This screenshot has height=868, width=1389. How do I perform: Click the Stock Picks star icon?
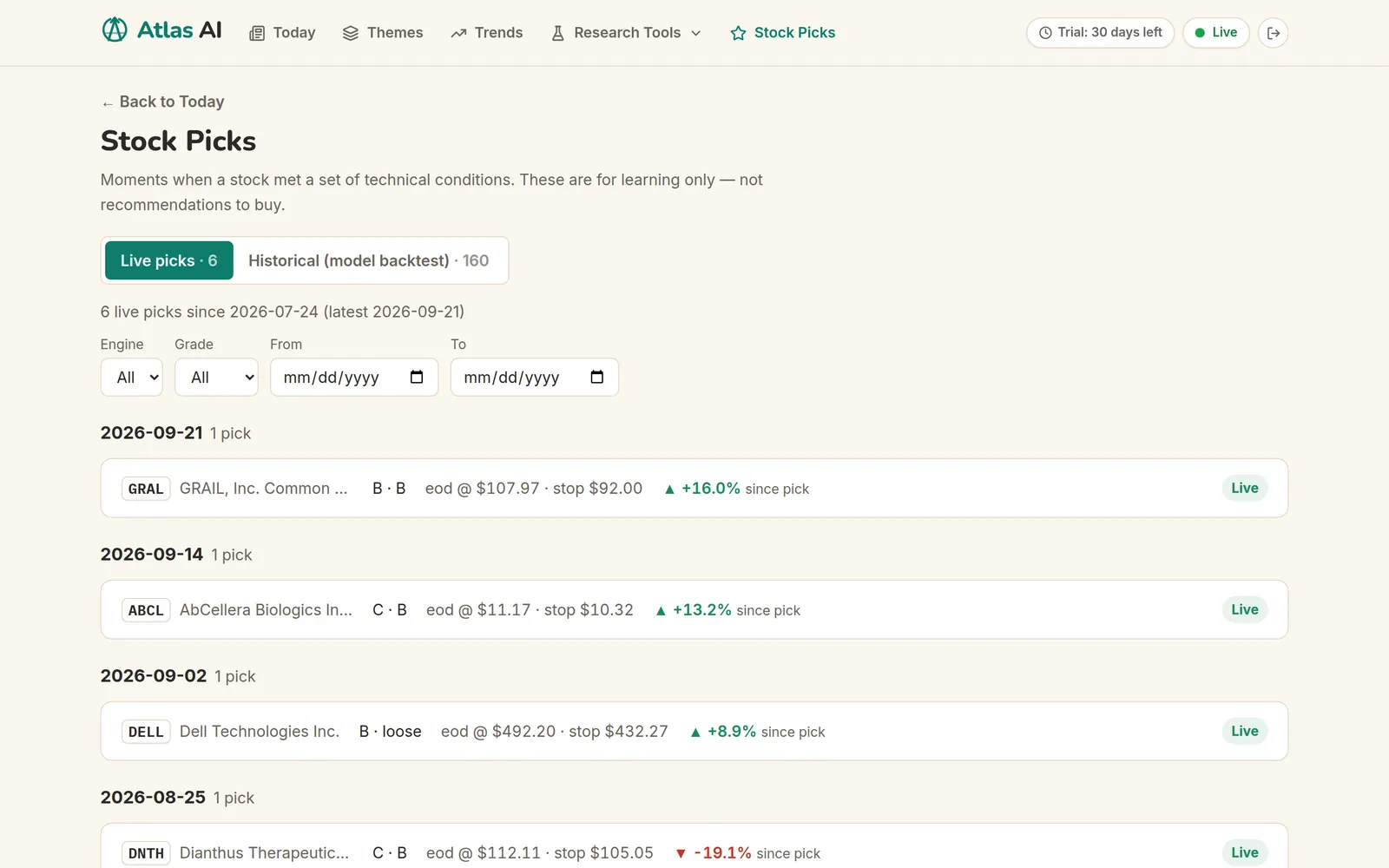[x=739, y=33]
